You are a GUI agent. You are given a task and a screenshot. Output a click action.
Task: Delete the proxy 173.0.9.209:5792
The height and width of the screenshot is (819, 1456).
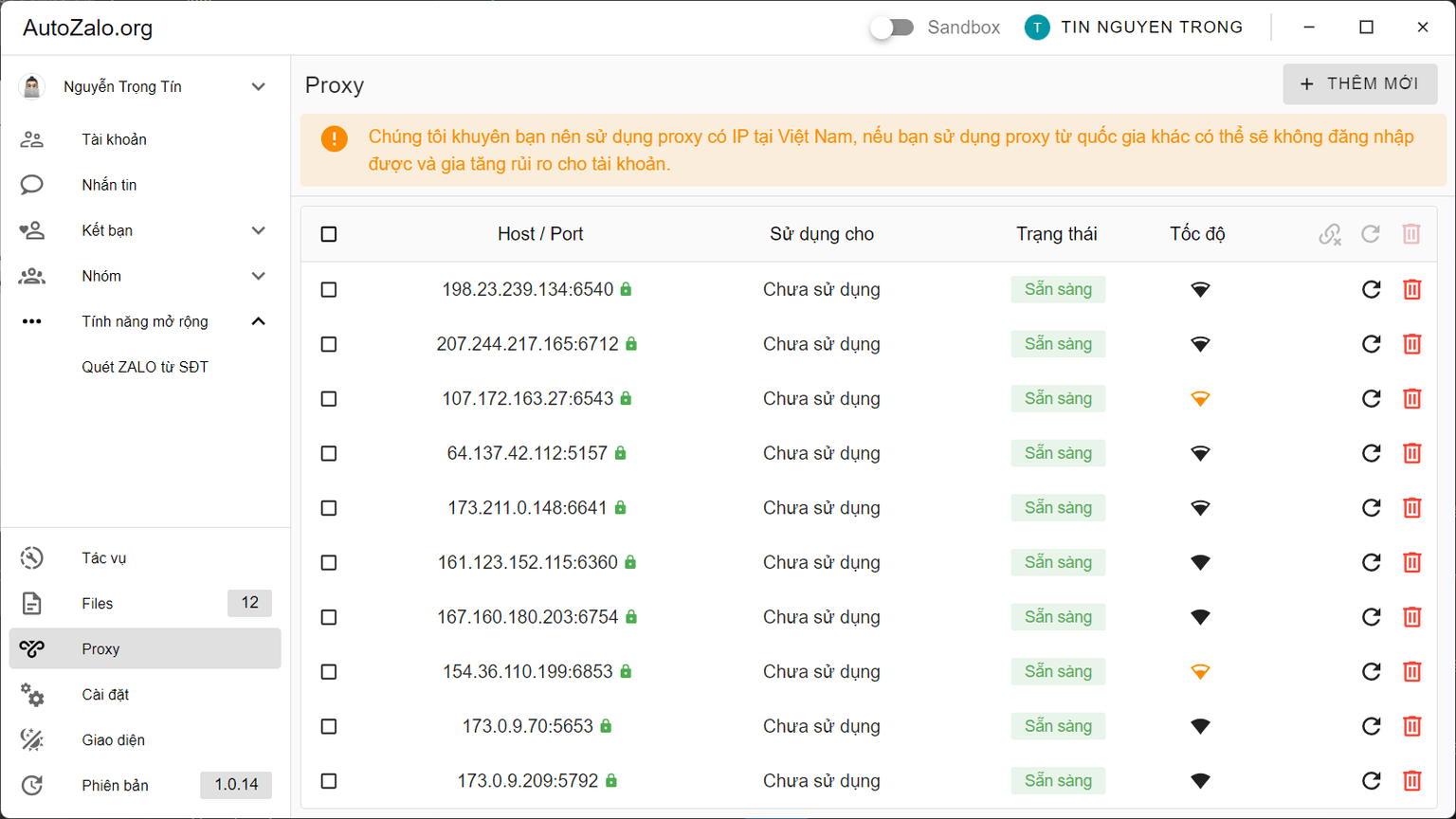1411,781
